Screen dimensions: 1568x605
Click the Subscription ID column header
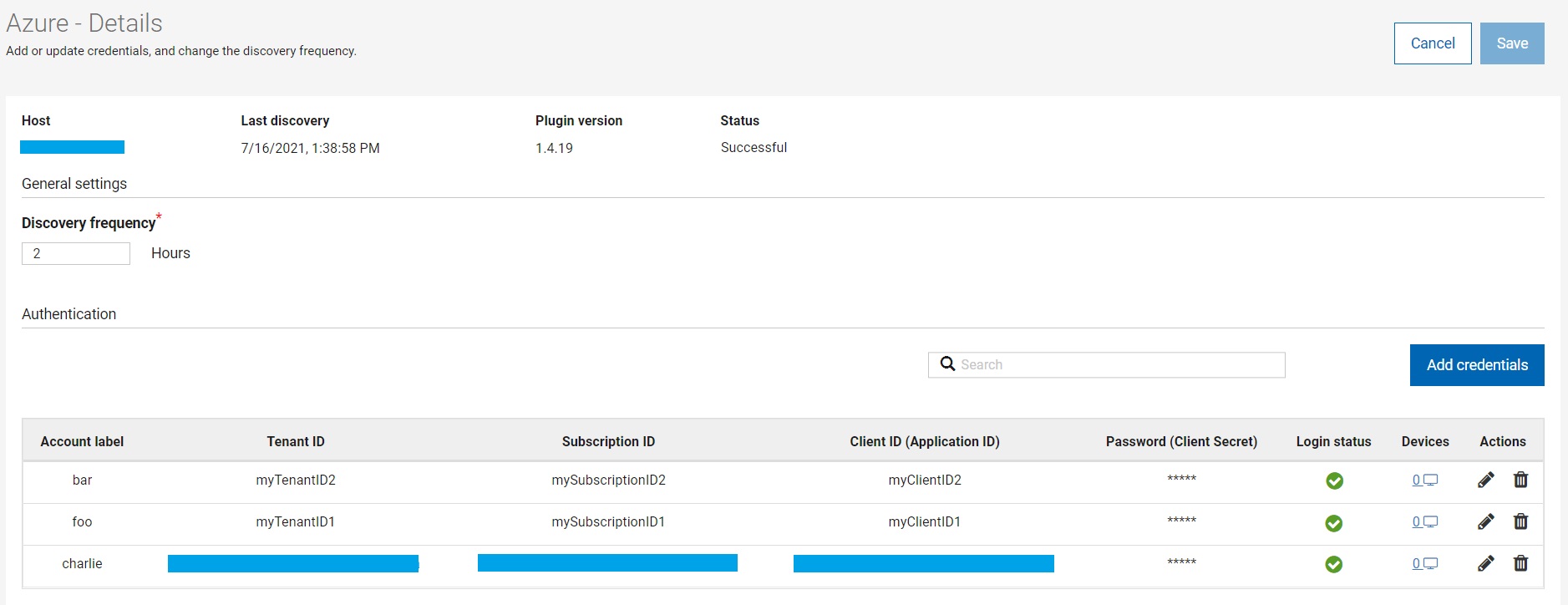(x=608, y=442)
